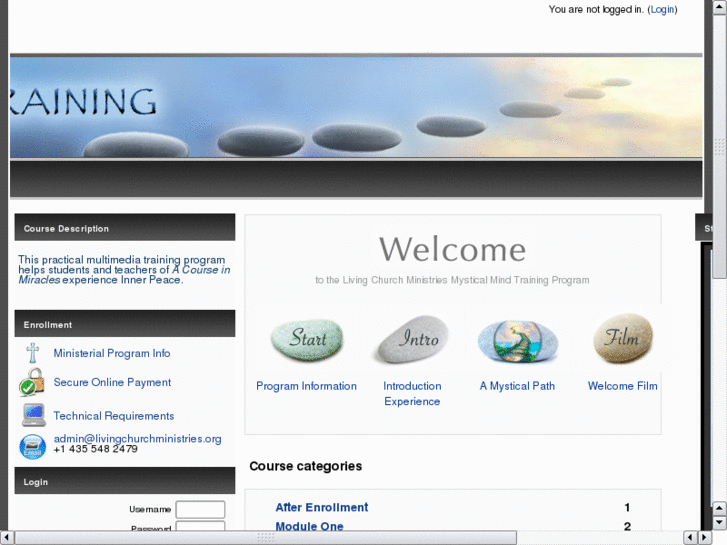Click admin@livingchurchministries.org email link

pos(137,439)
